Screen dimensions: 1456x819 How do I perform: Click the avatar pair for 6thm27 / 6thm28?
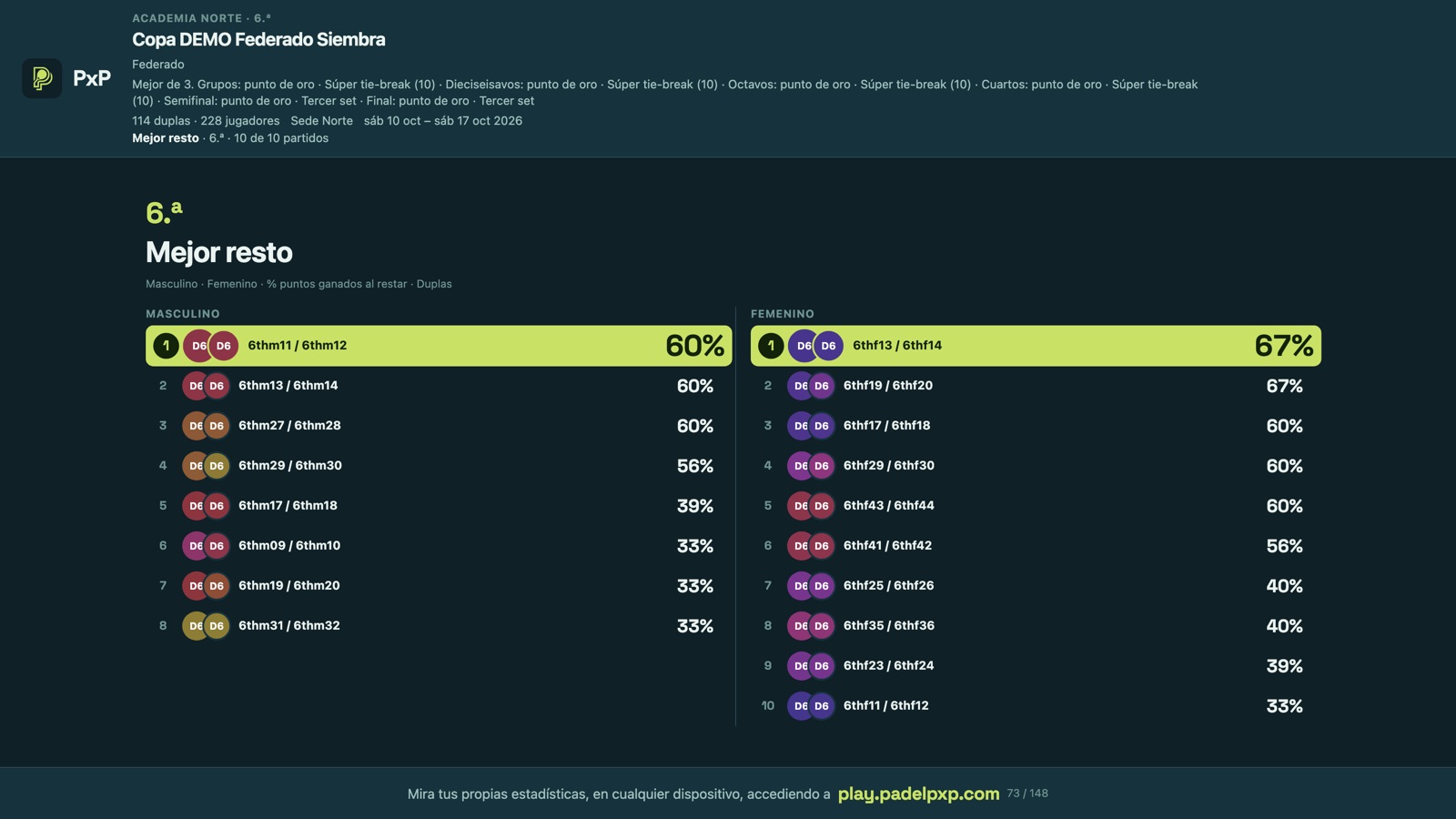[206, 426]
